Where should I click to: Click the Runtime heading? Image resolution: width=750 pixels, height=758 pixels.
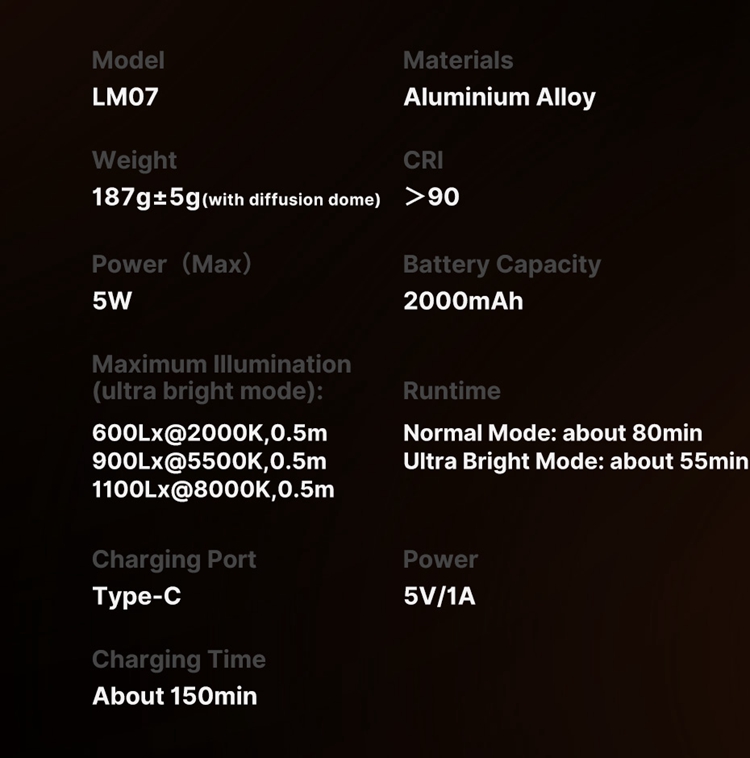click(452, 391)
